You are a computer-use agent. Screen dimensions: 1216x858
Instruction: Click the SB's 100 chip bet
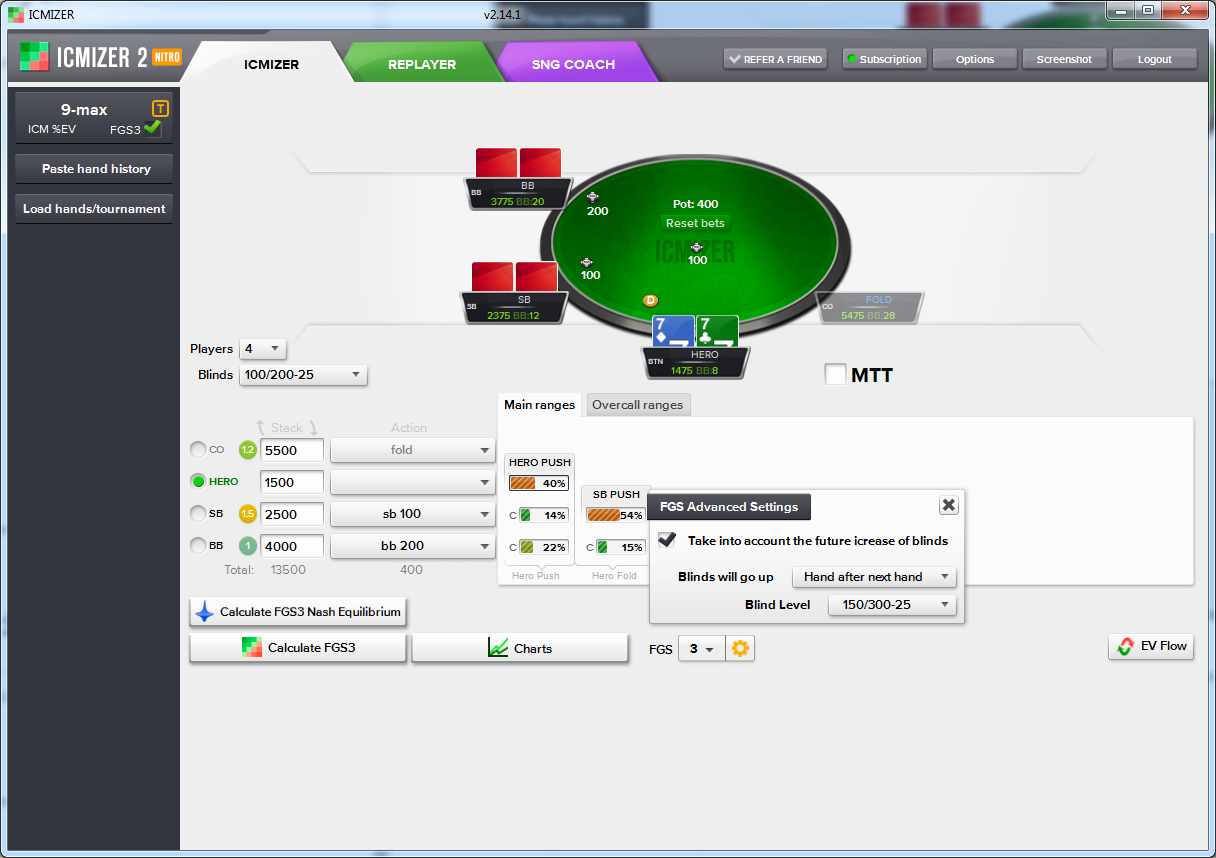tap(590, 268)
